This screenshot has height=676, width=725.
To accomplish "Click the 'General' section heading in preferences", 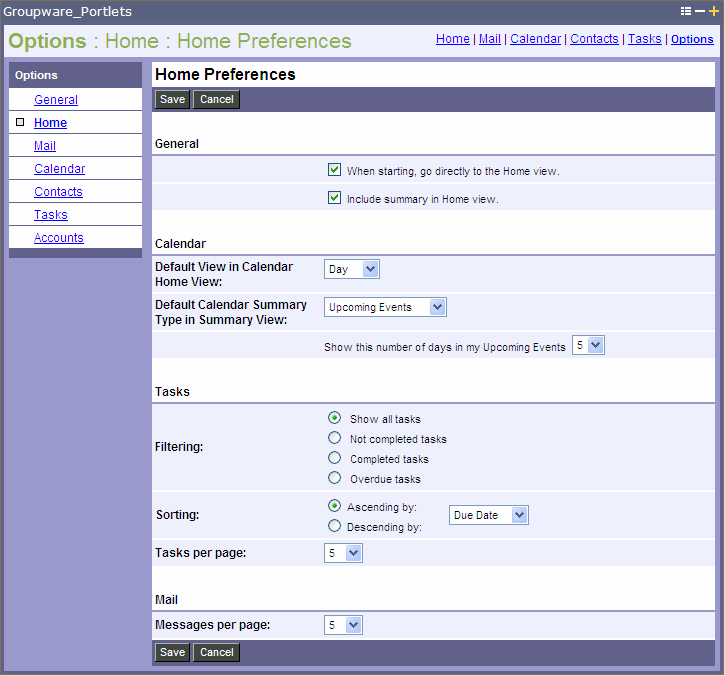I will point(177,144).
